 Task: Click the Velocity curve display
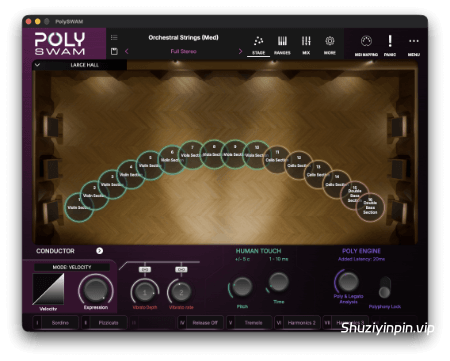48,289
